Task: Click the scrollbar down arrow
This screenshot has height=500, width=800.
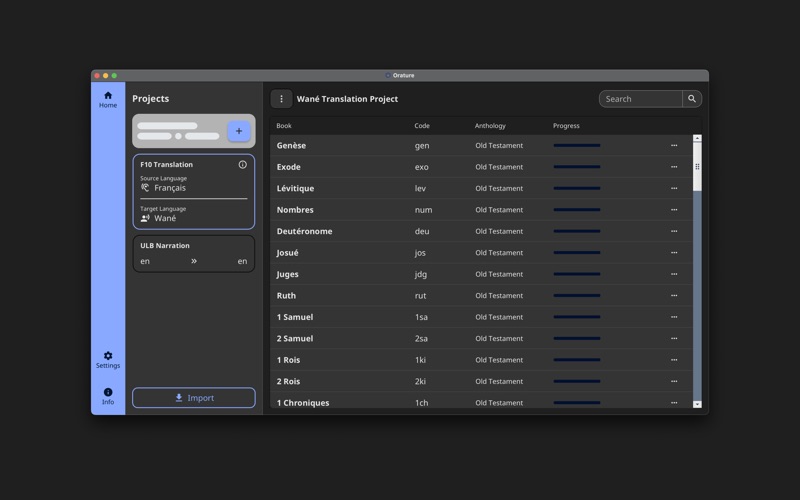Action: pos(697,404)
